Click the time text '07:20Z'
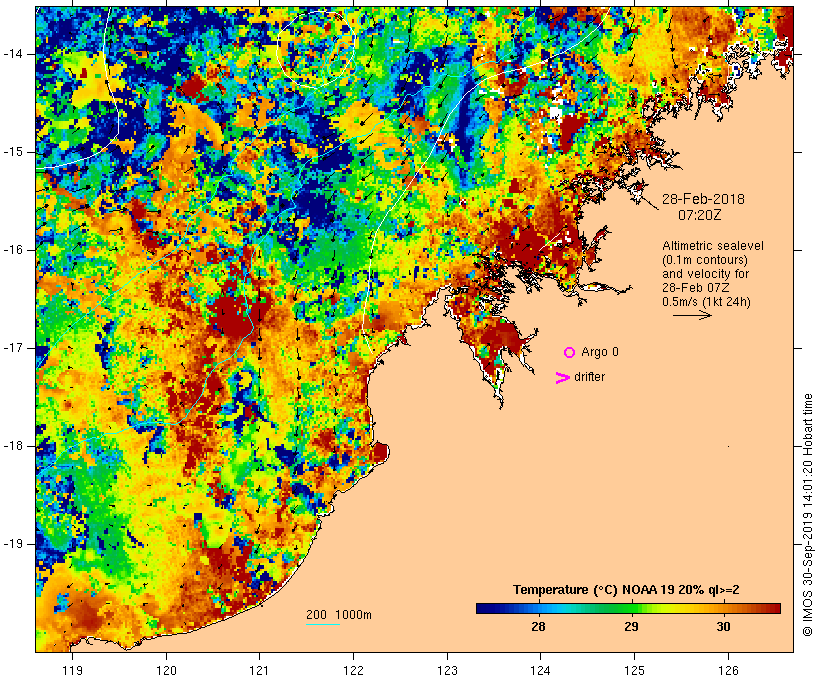820x680 pixels. (699, 215)
